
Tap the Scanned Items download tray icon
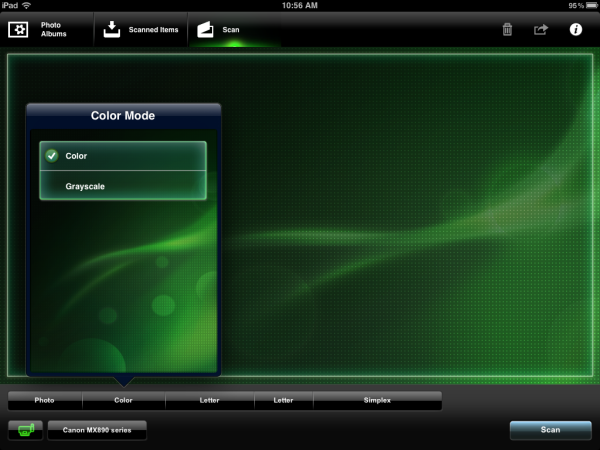112,29
